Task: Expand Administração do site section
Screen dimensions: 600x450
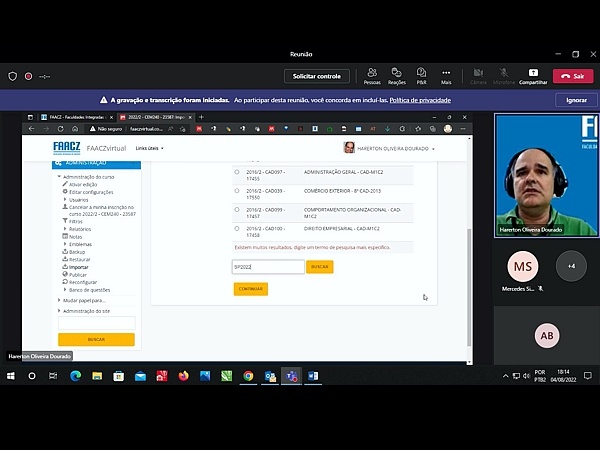Action: [x=59, y=311]
